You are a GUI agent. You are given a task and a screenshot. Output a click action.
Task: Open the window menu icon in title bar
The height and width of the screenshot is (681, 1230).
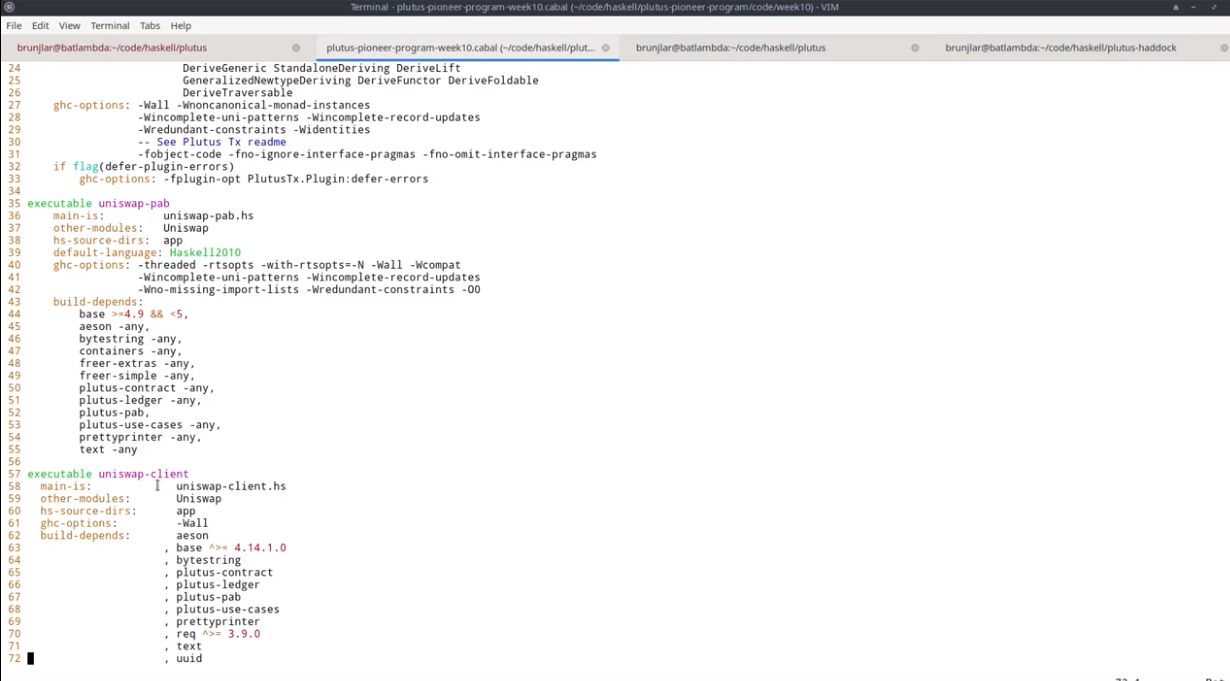10,7
